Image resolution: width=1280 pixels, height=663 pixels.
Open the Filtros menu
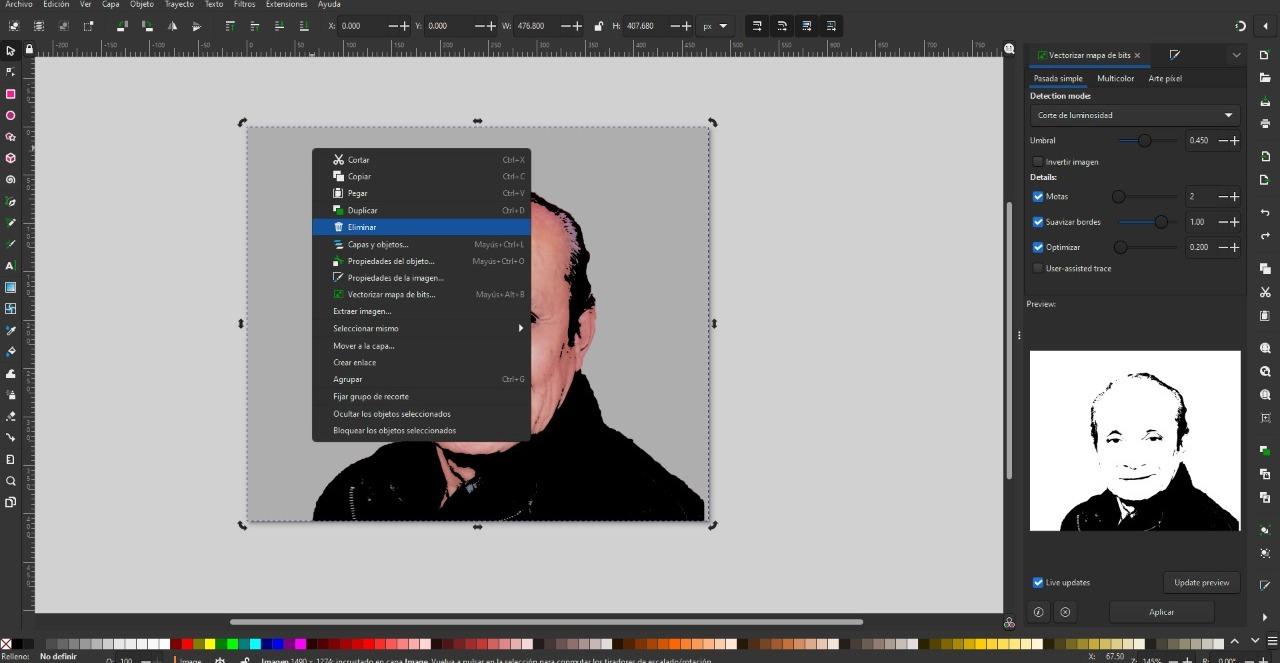(x=244, y=5)
